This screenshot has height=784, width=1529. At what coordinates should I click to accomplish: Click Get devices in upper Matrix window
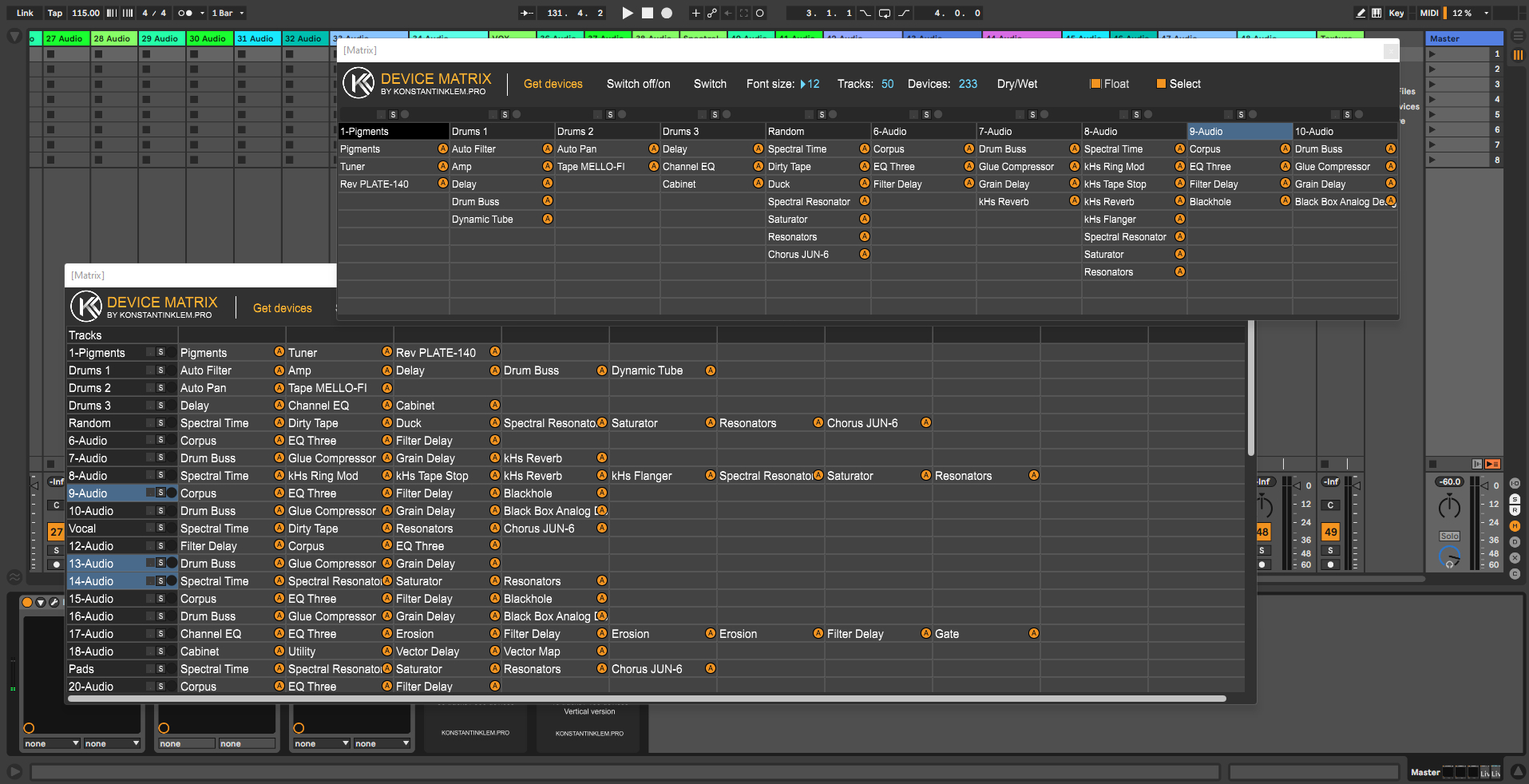[x=553, y=84]
